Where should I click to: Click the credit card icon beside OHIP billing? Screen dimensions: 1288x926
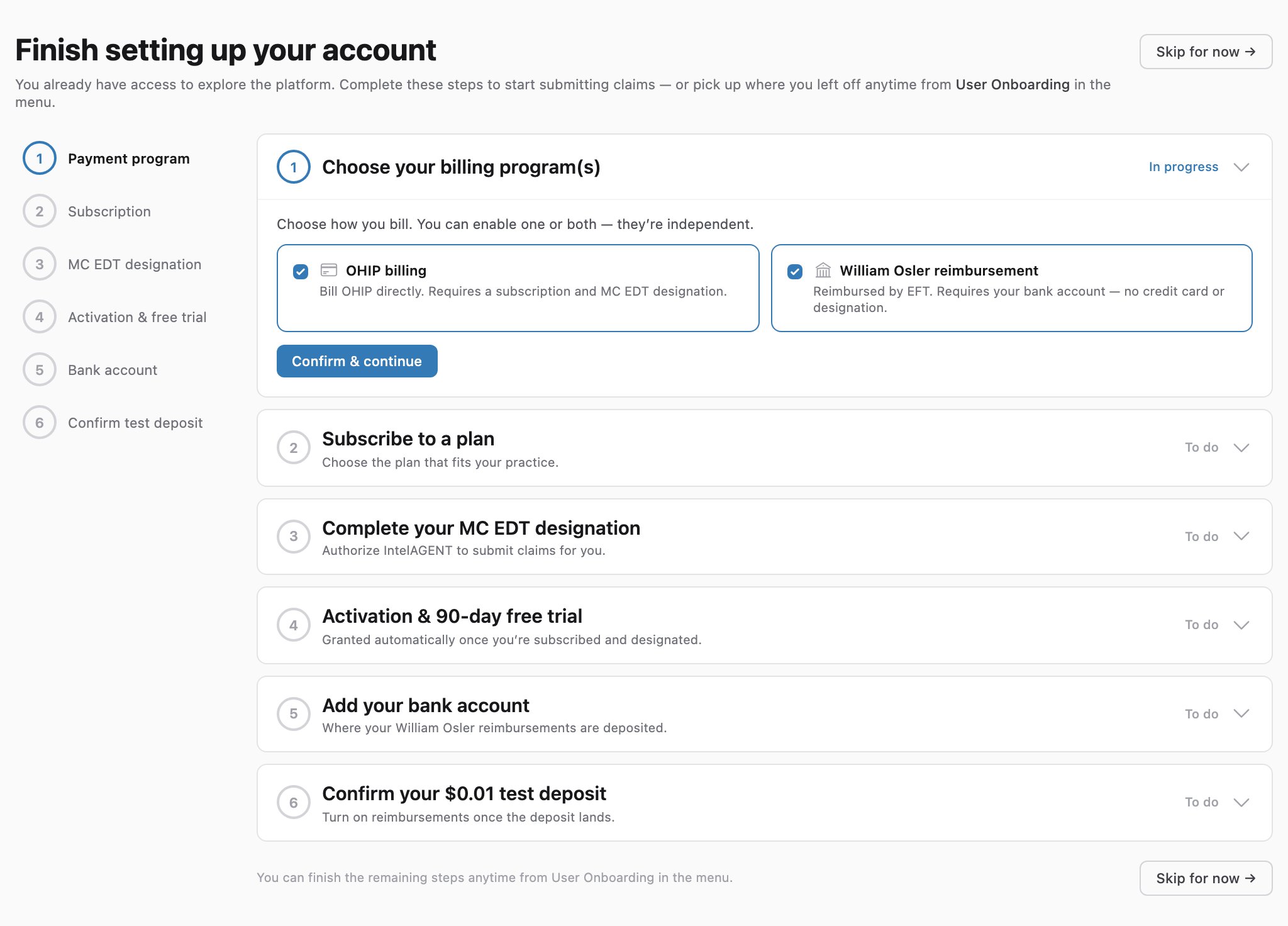tap(329, 271)
